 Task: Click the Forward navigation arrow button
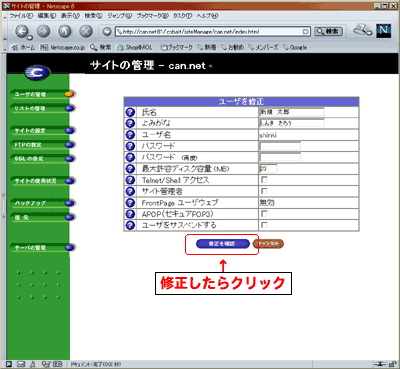click(43, 31)
